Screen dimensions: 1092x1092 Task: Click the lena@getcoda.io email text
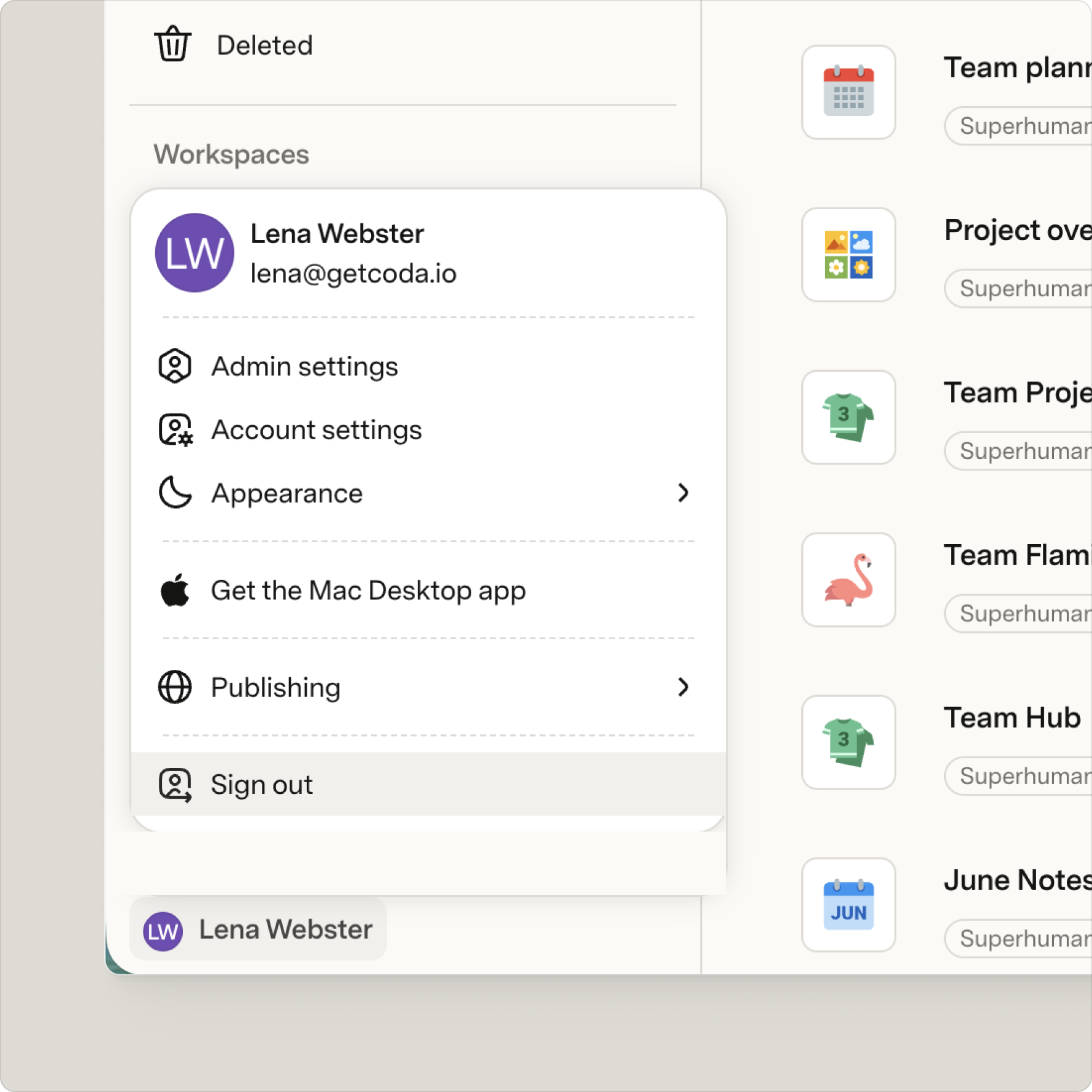pyautogui.click(x=353, y=274)
